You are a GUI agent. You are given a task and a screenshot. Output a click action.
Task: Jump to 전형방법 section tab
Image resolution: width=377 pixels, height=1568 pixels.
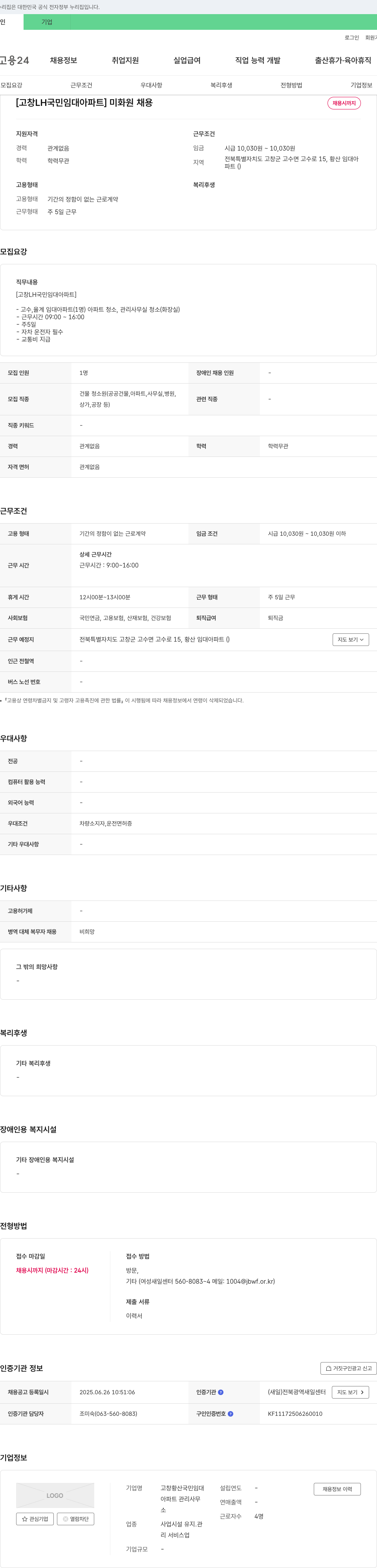[291, 85]
